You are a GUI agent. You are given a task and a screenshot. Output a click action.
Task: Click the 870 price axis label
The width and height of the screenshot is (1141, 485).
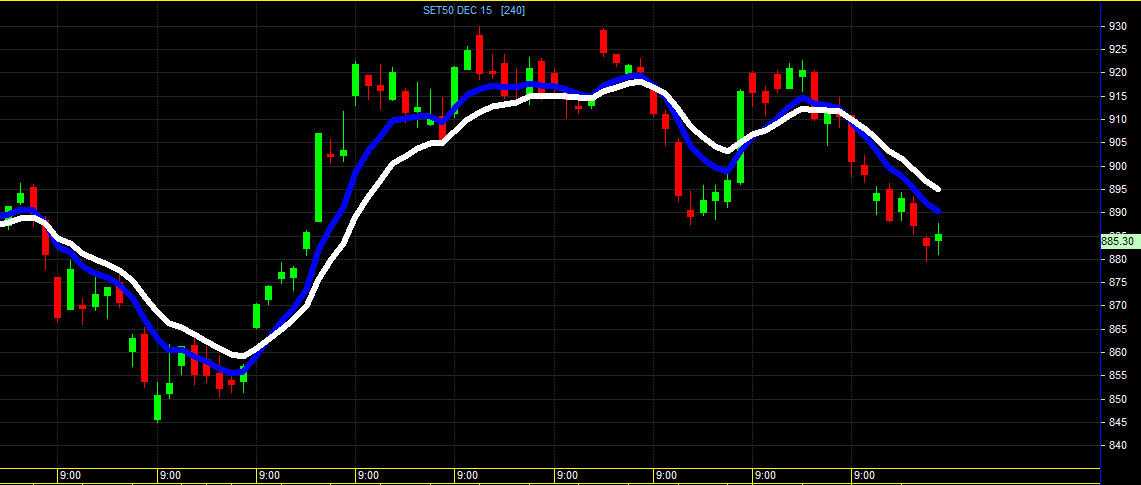[1117, 305]
